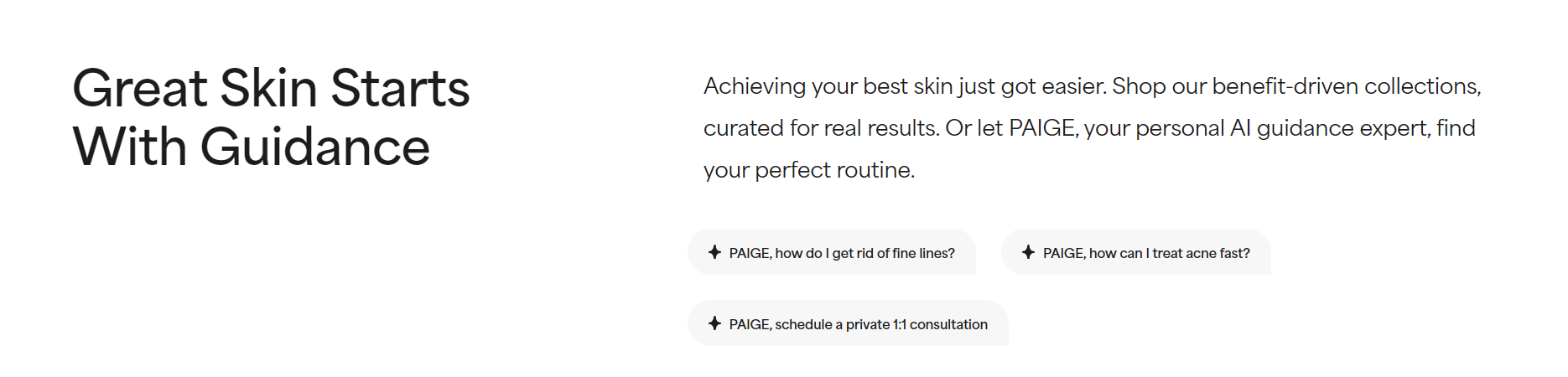Click "your perfect routine." closing line
The image size is (1568, 377).
point(809,170)
